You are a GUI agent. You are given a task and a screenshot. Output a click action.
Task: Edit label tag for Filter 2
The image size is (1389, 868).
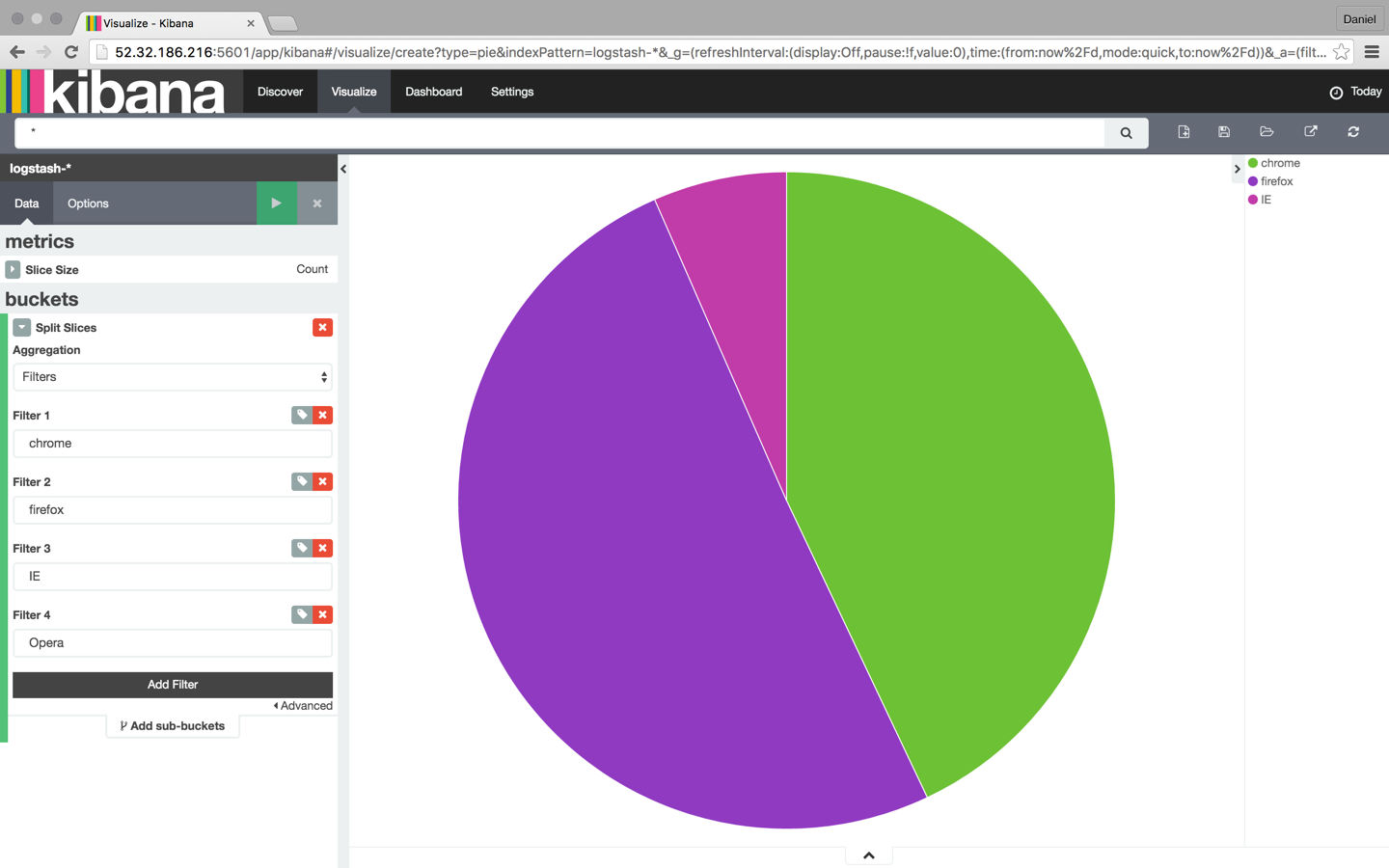click(x=302, y=481)
